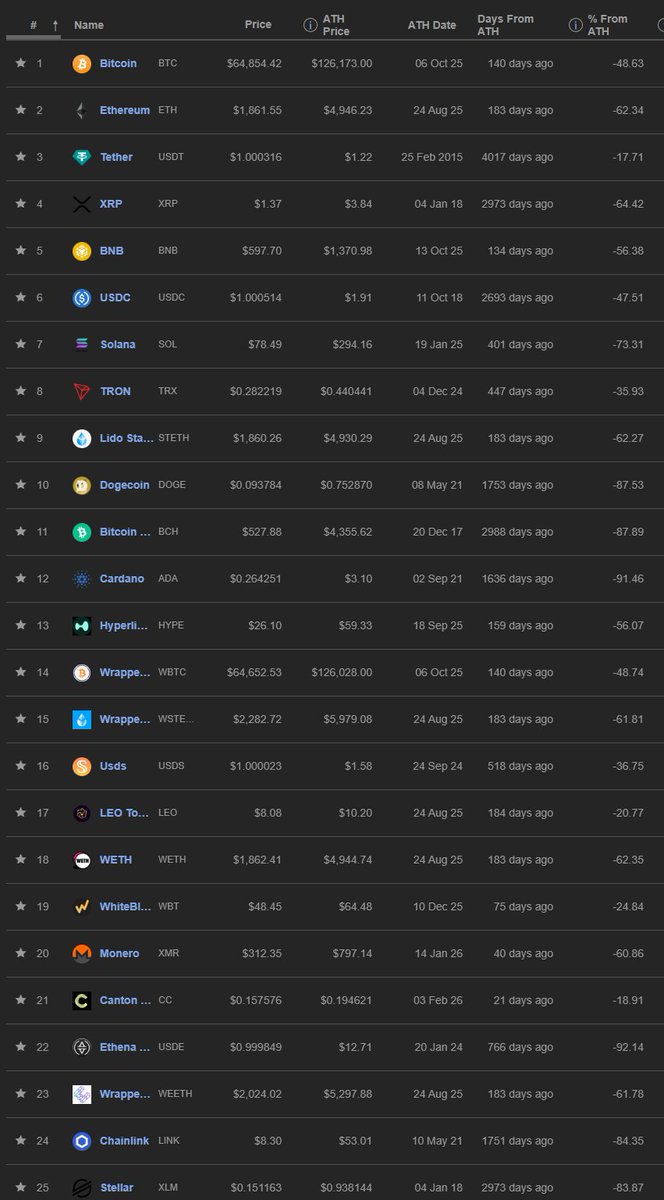Image resolution: width=664 pixels, height=1200 pixels.
Task: Open the Dogecoin coin page link
Action: 125,485
